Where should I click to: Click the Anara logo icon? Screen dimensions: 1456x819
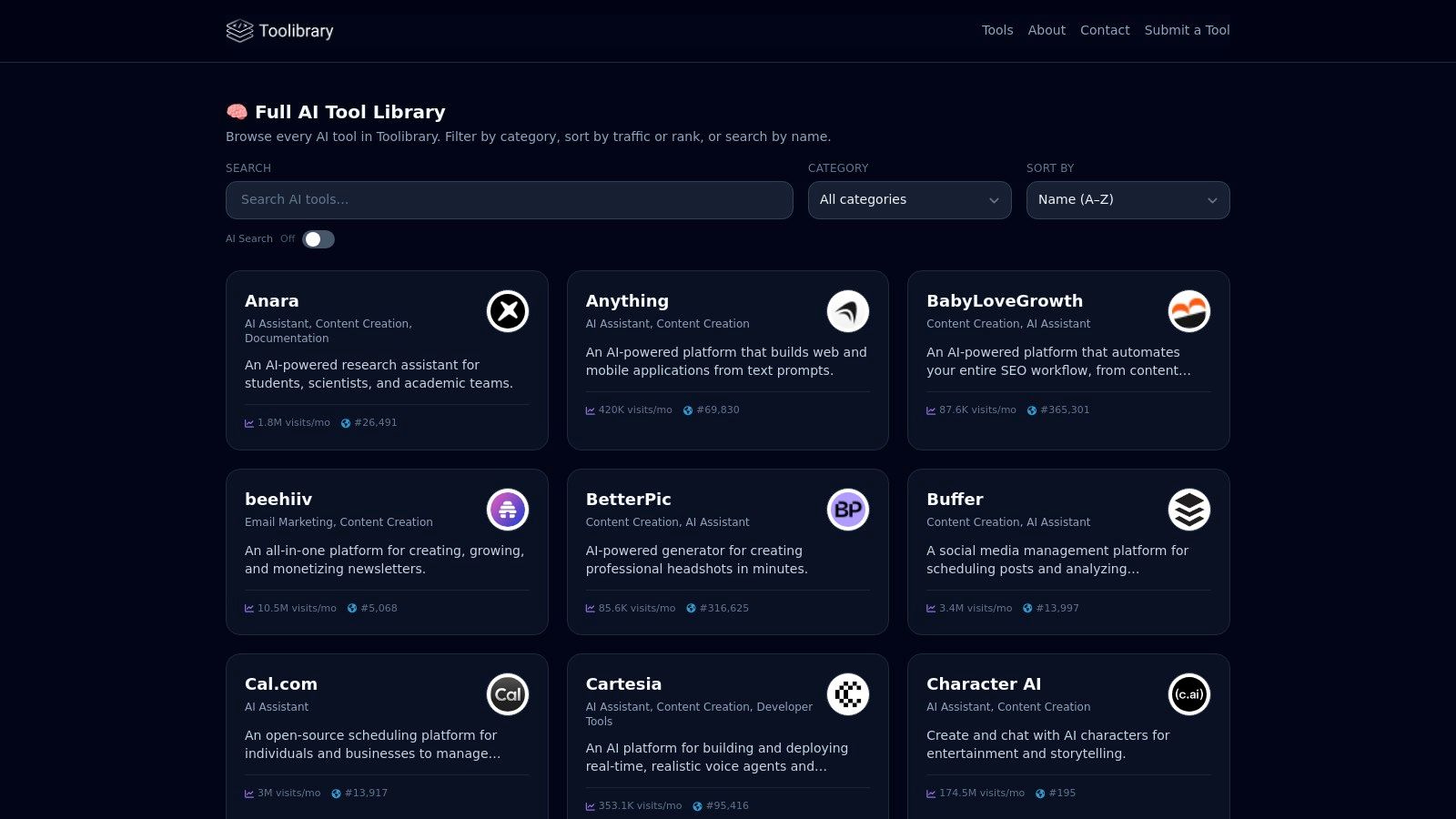(508, 311)
